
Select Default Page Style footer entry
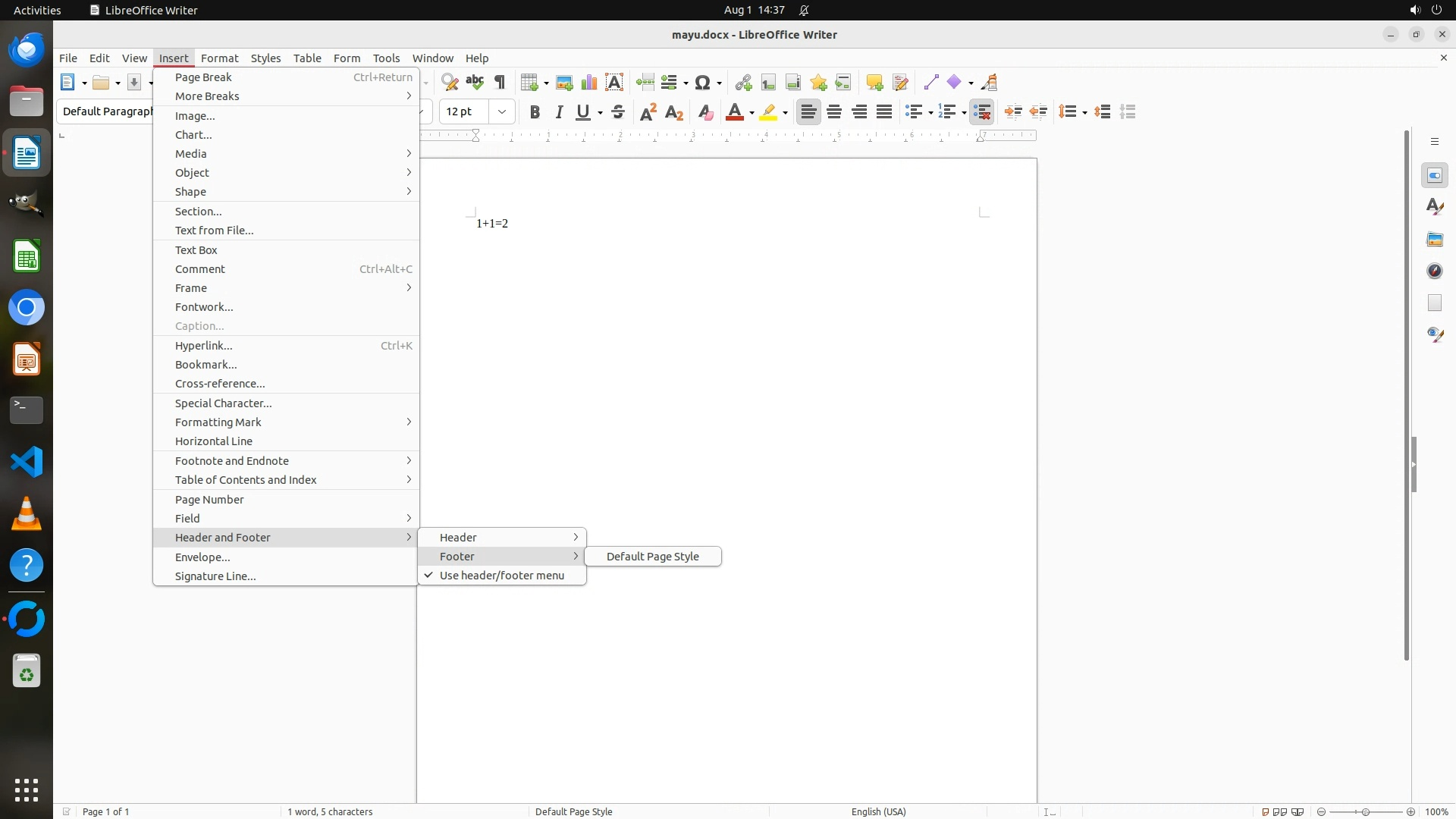click(x=652, y=557)
